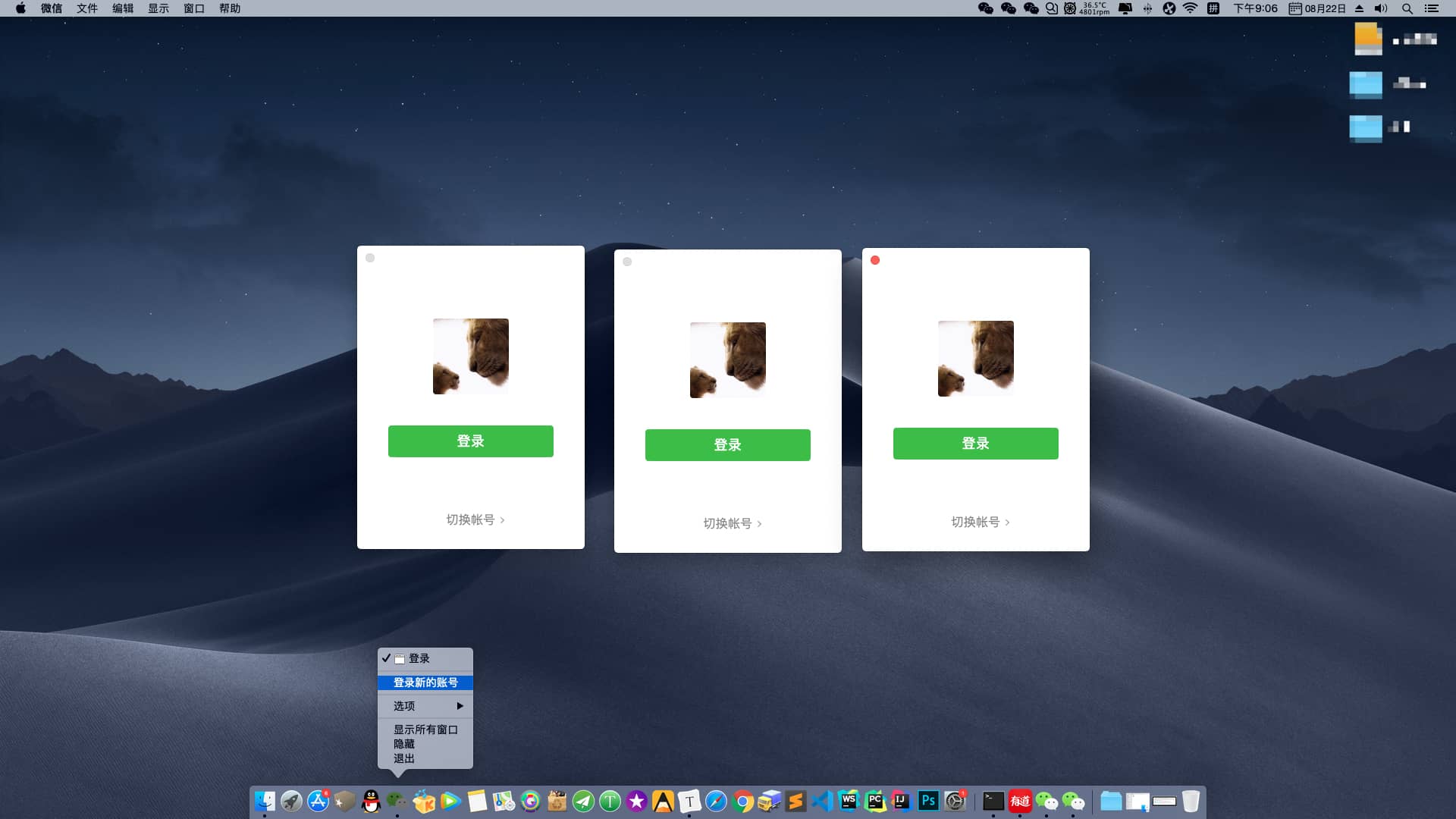Open Photoshop from the Dock
Image resolution: width=1456 pixels, height=819 pixels.
[x=928, y=801]
